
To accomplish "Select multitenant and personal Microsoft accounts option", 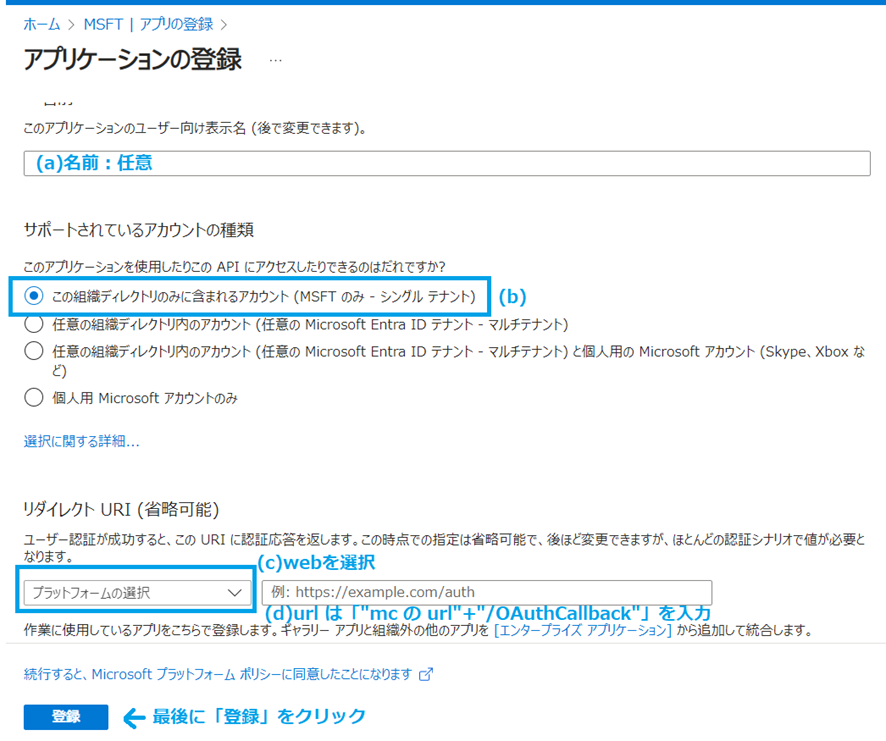I will click(x=34, y=351).
